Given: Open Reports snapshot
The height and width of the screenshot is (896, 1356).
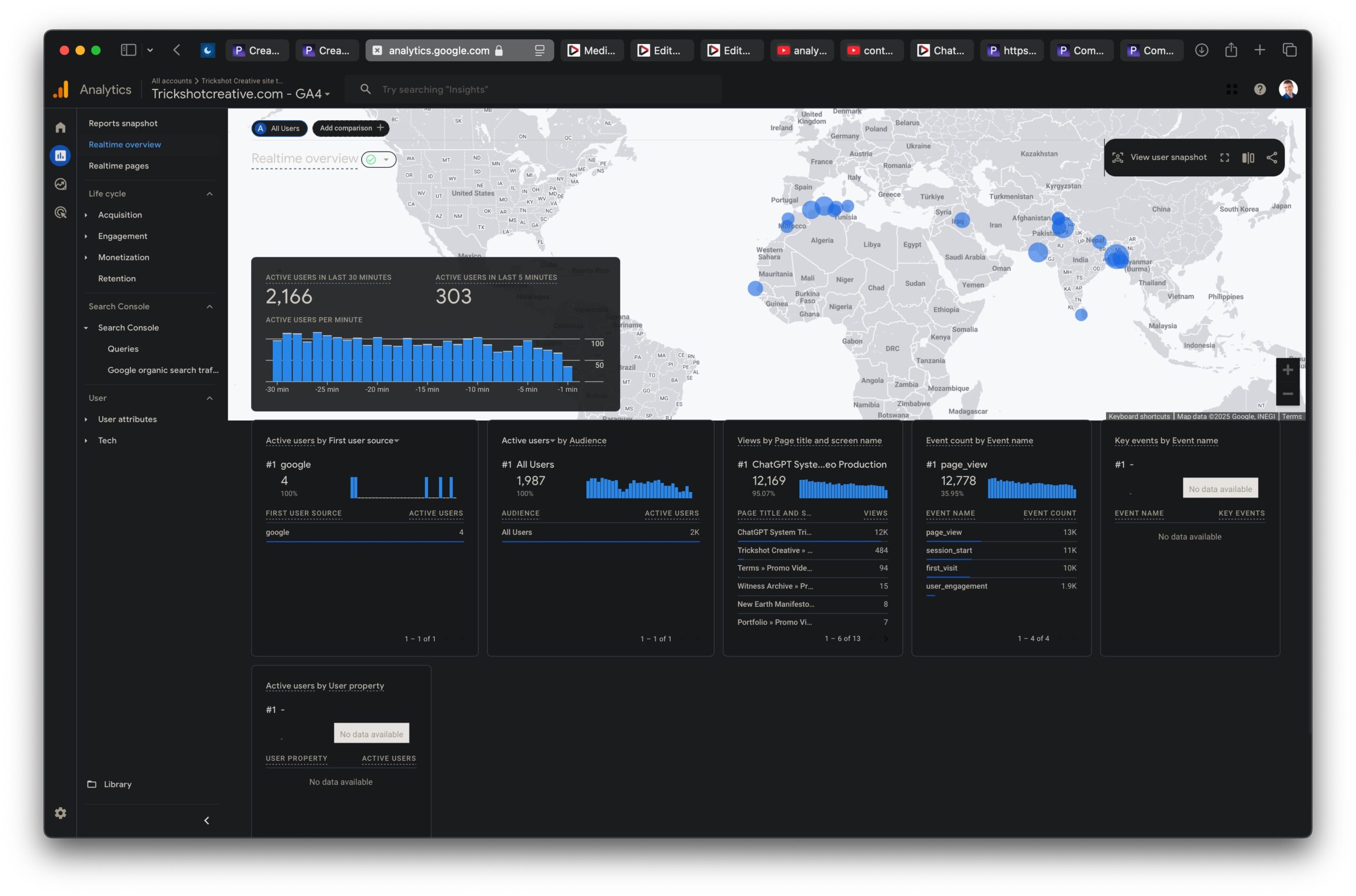Looking at the screenshot, I should click(123, 123).
